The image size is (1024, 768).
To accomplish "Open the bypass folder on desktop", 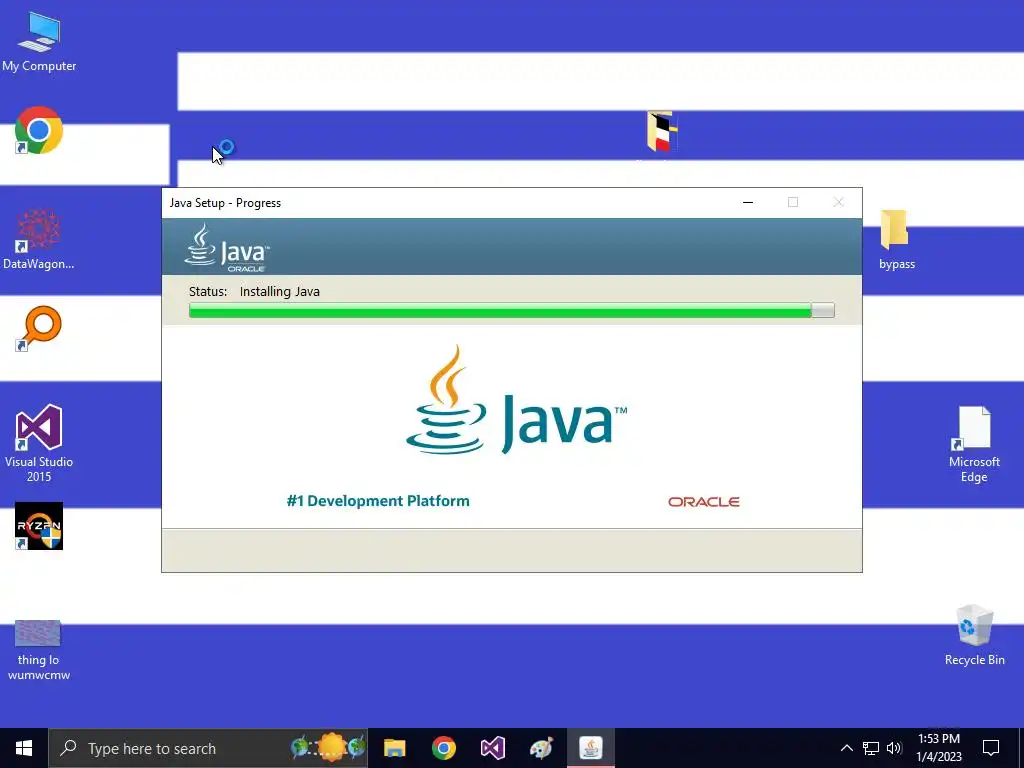I will (896, 239).
